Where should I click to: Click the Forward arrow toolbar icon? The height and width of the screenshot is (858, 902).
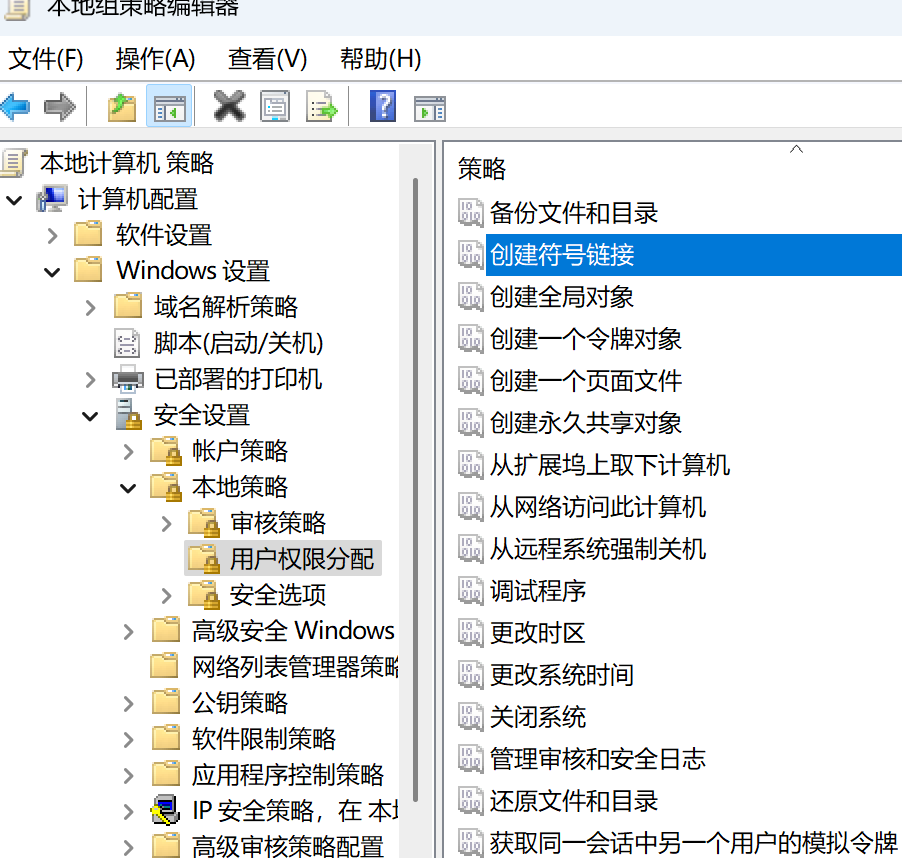(x=60, y=106)
